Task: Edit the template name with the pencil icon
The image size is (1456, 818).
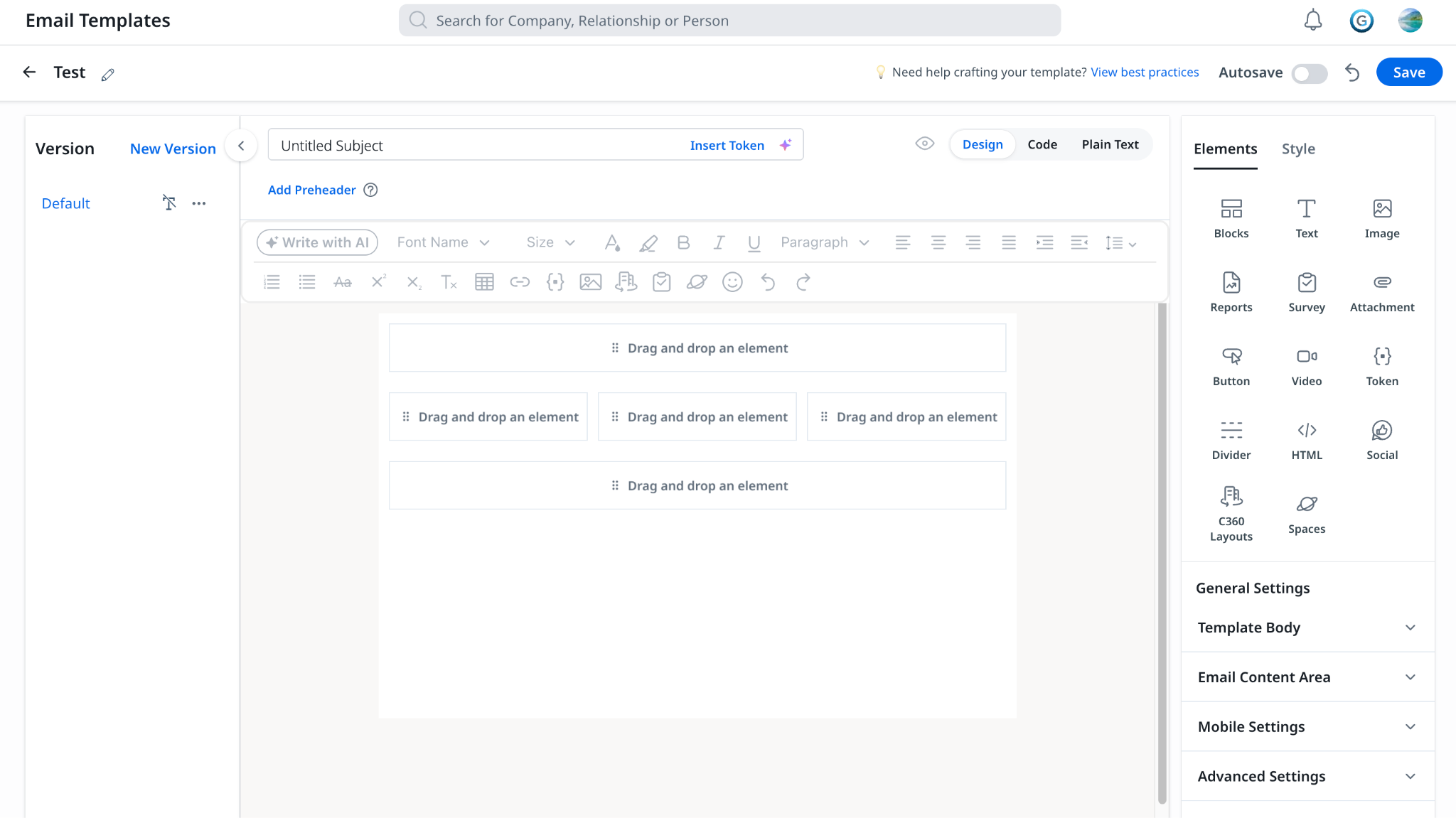Action: (108, 74)
